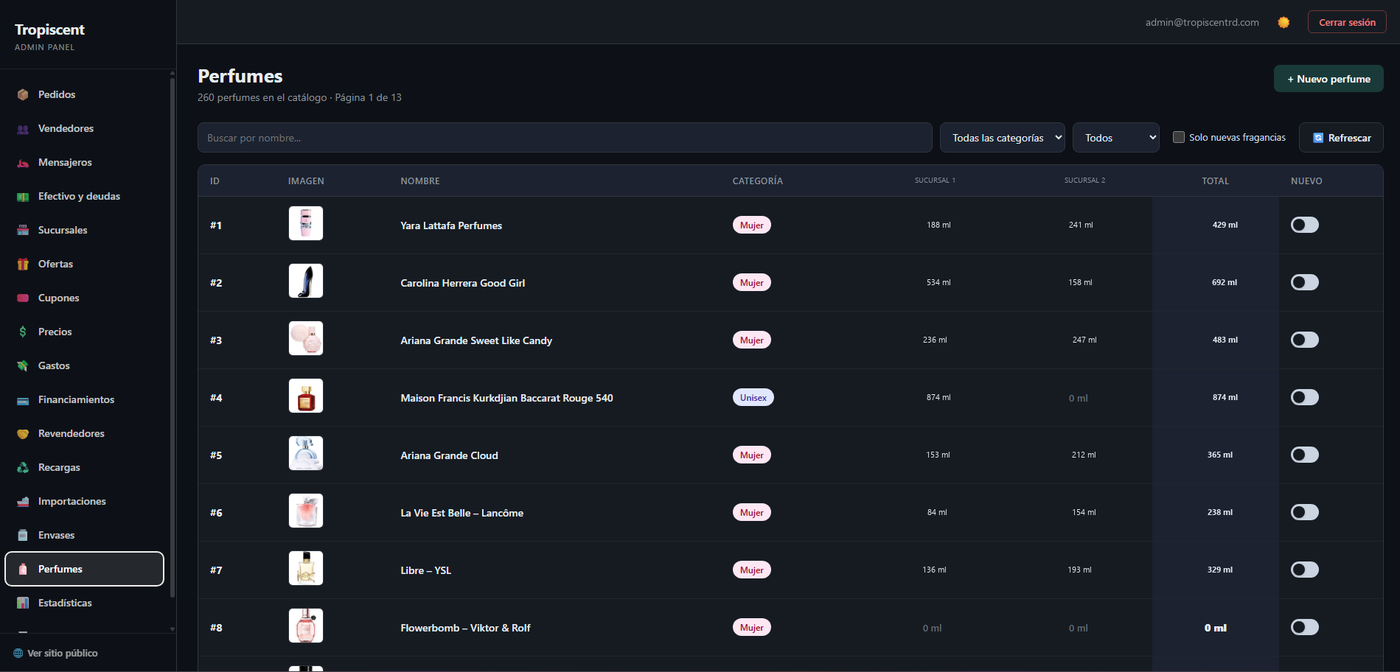Click the Precios dollar sign icon

22,332
